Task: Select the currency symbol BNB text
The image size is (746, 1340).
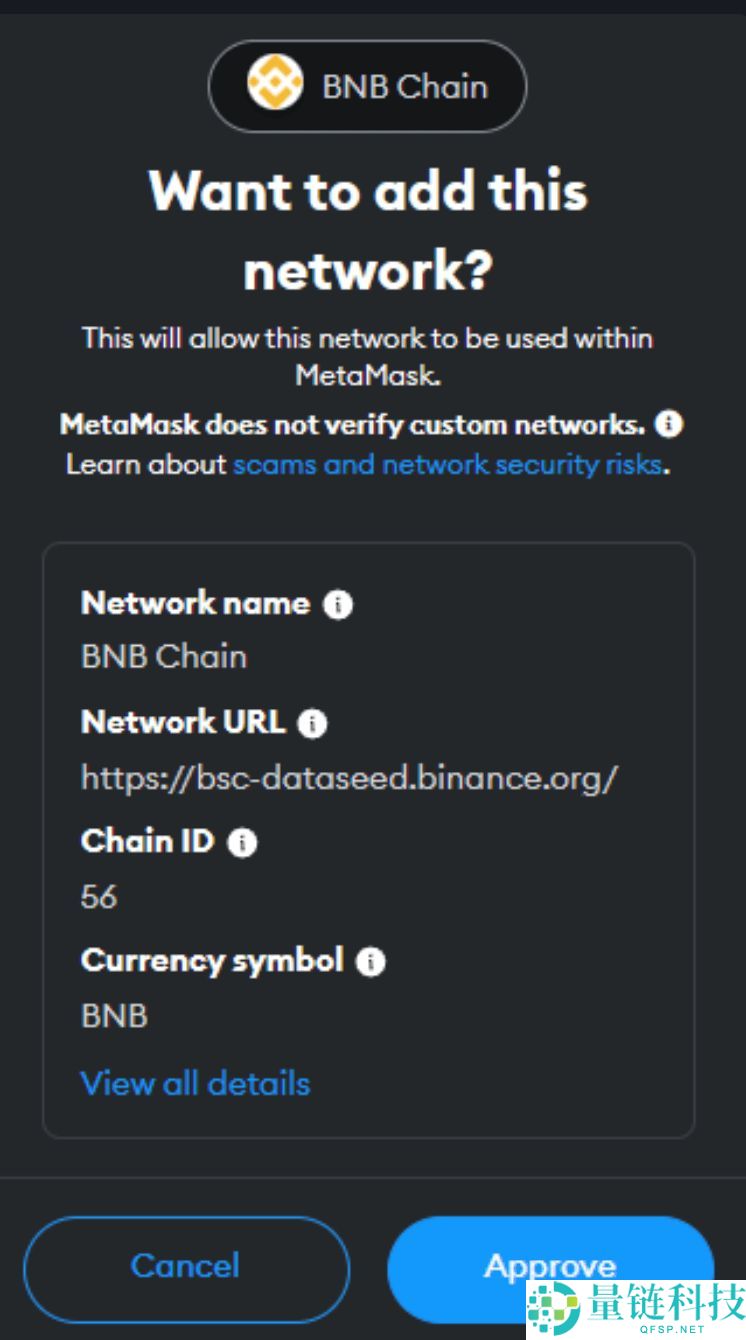Action: 113,1015
